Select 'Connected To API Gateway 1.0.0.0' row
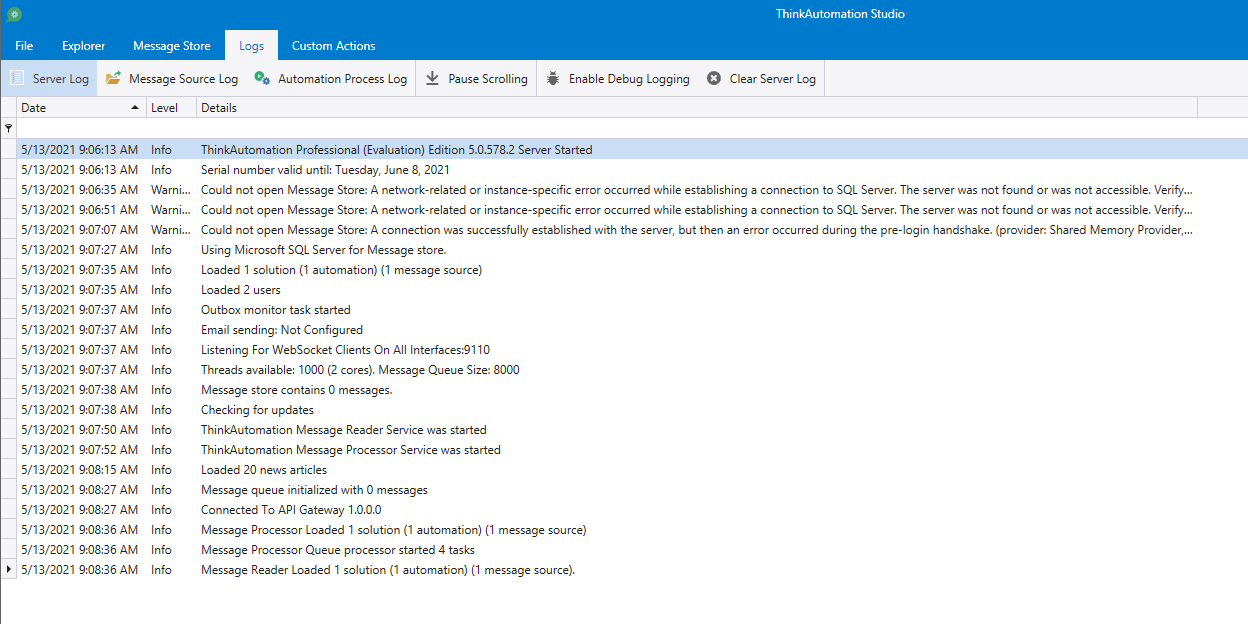Screen dimensions: 1248x624 pos(624,509)
